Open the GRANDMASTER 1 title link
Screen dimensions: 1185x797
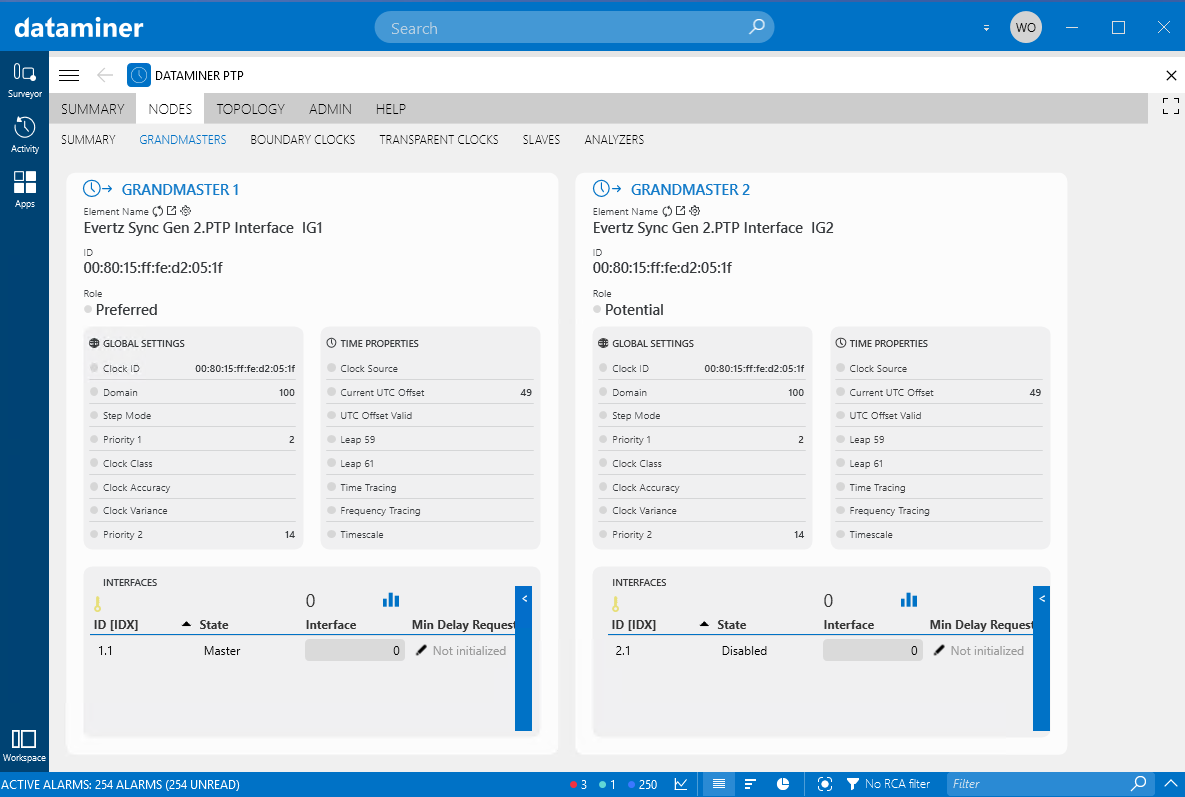(x=180, y=190)
